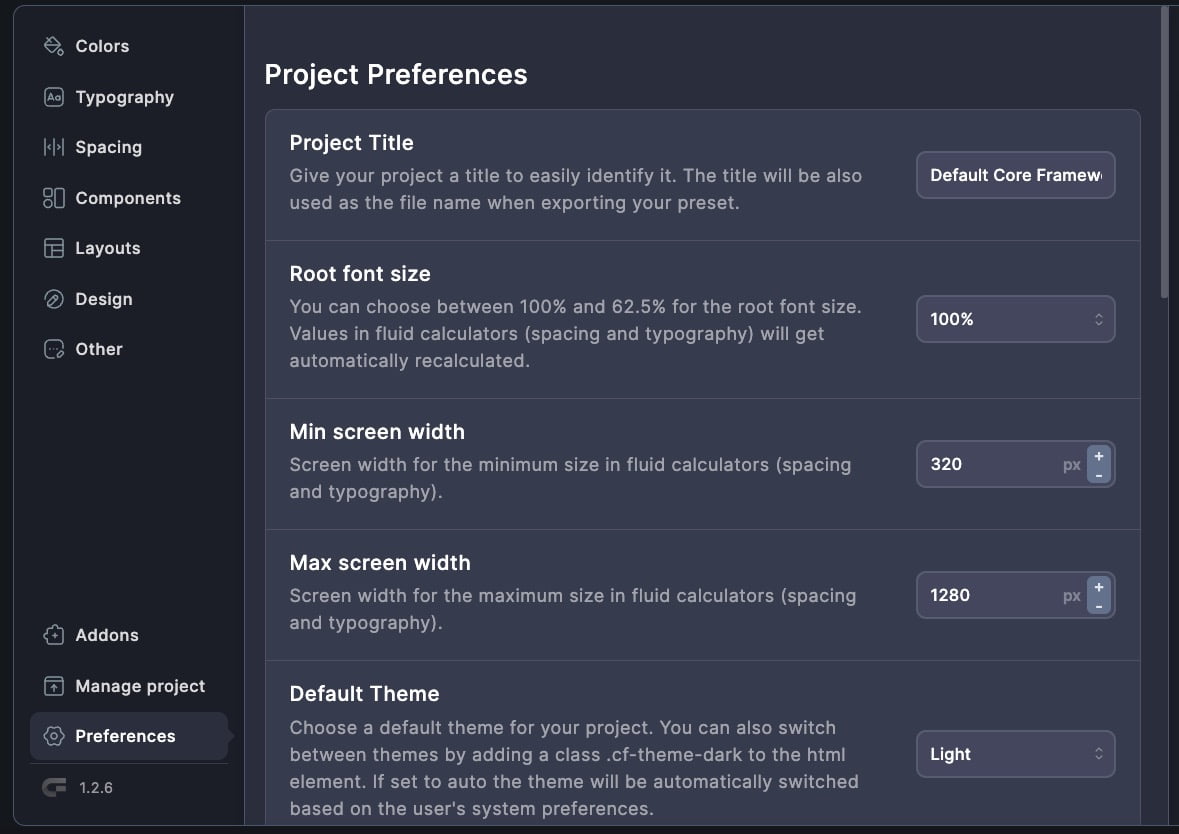1179x834 pixels.
Task: Click the Manage project upload icon
Action: [x=53, y=685]
